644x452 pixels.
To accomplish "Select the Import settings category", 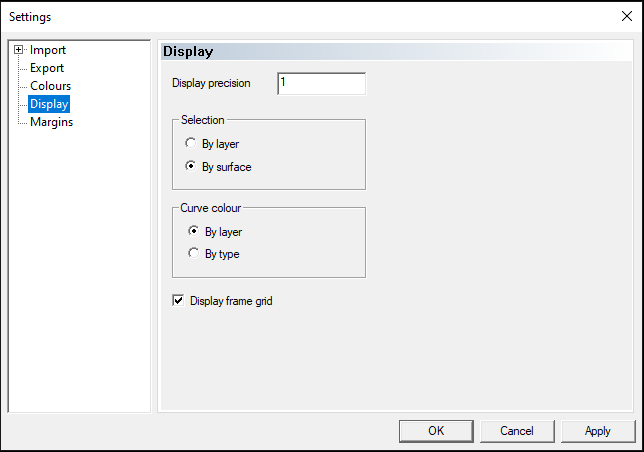I will click(x=48, y=50).
